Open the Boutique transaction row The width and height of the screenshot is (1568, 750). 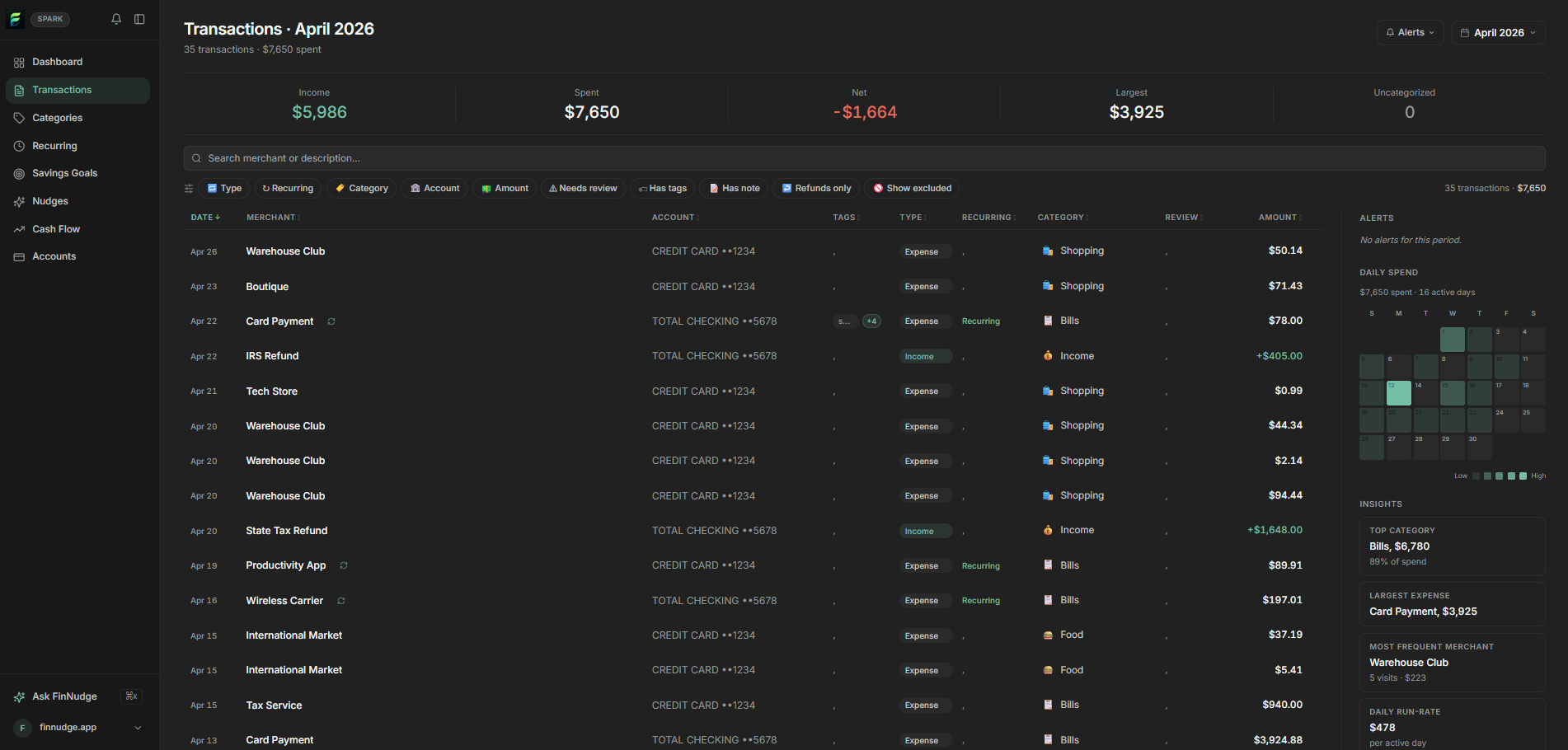click(753, 287)
